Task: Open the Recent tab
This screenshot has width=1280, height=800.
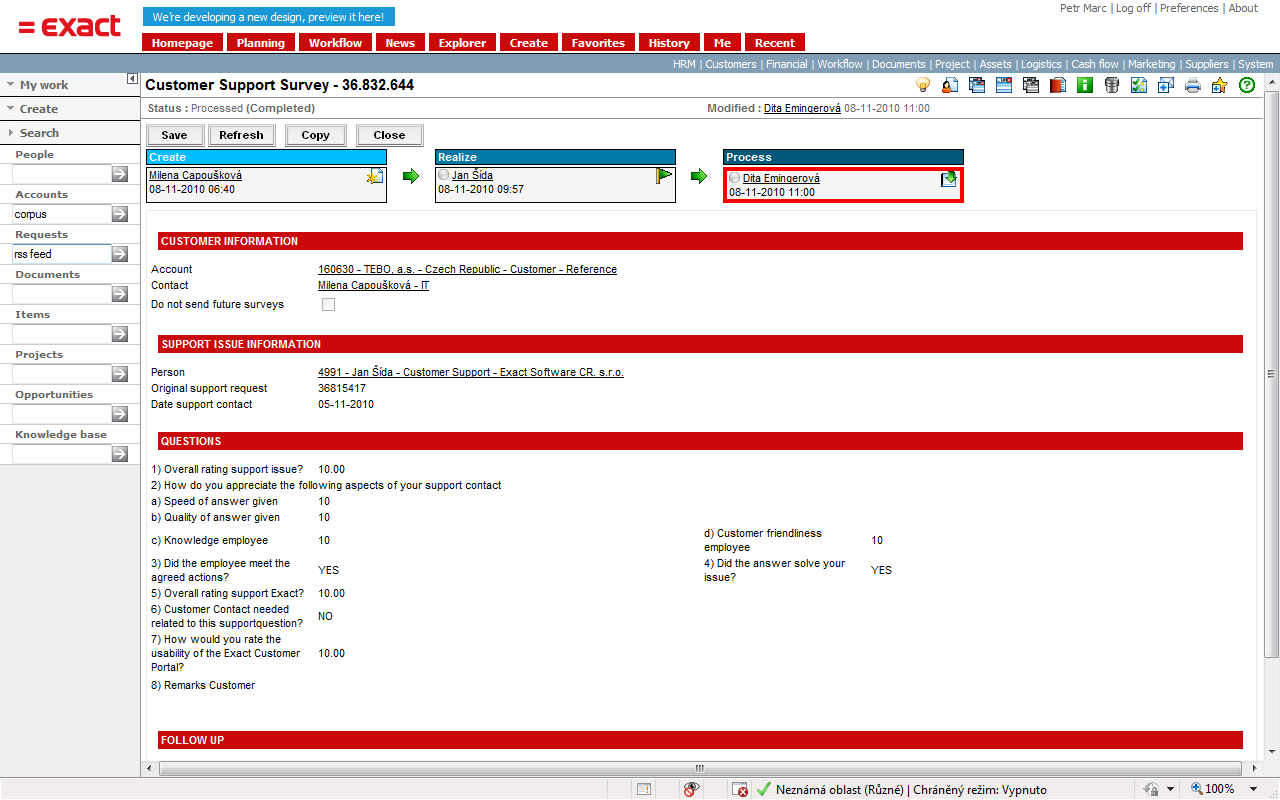Action: (775, 43)
